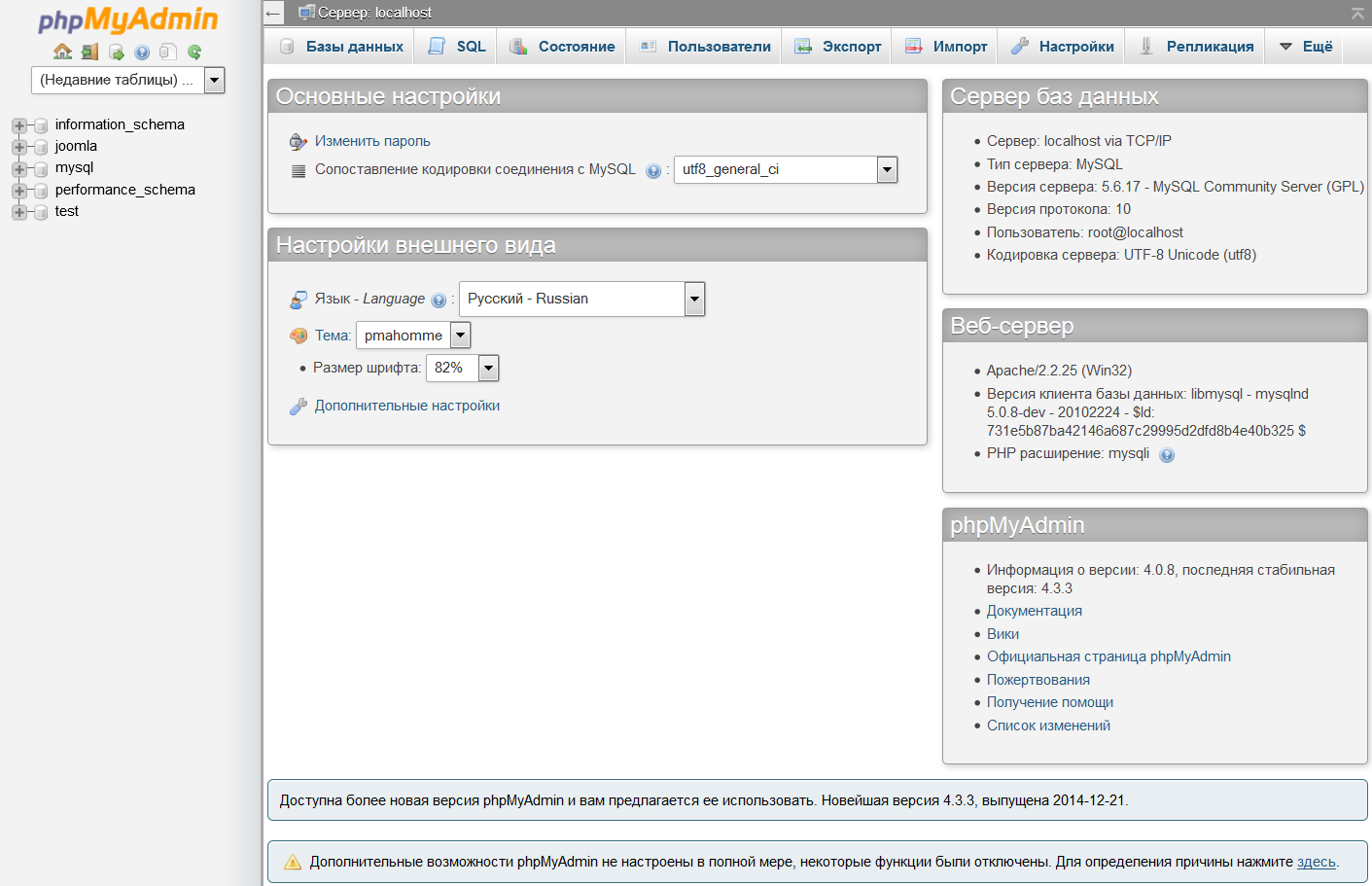Visit Официальная страница phpMyAdmin link
The image size is (1372, 886).
click(x=1108, y=656)
